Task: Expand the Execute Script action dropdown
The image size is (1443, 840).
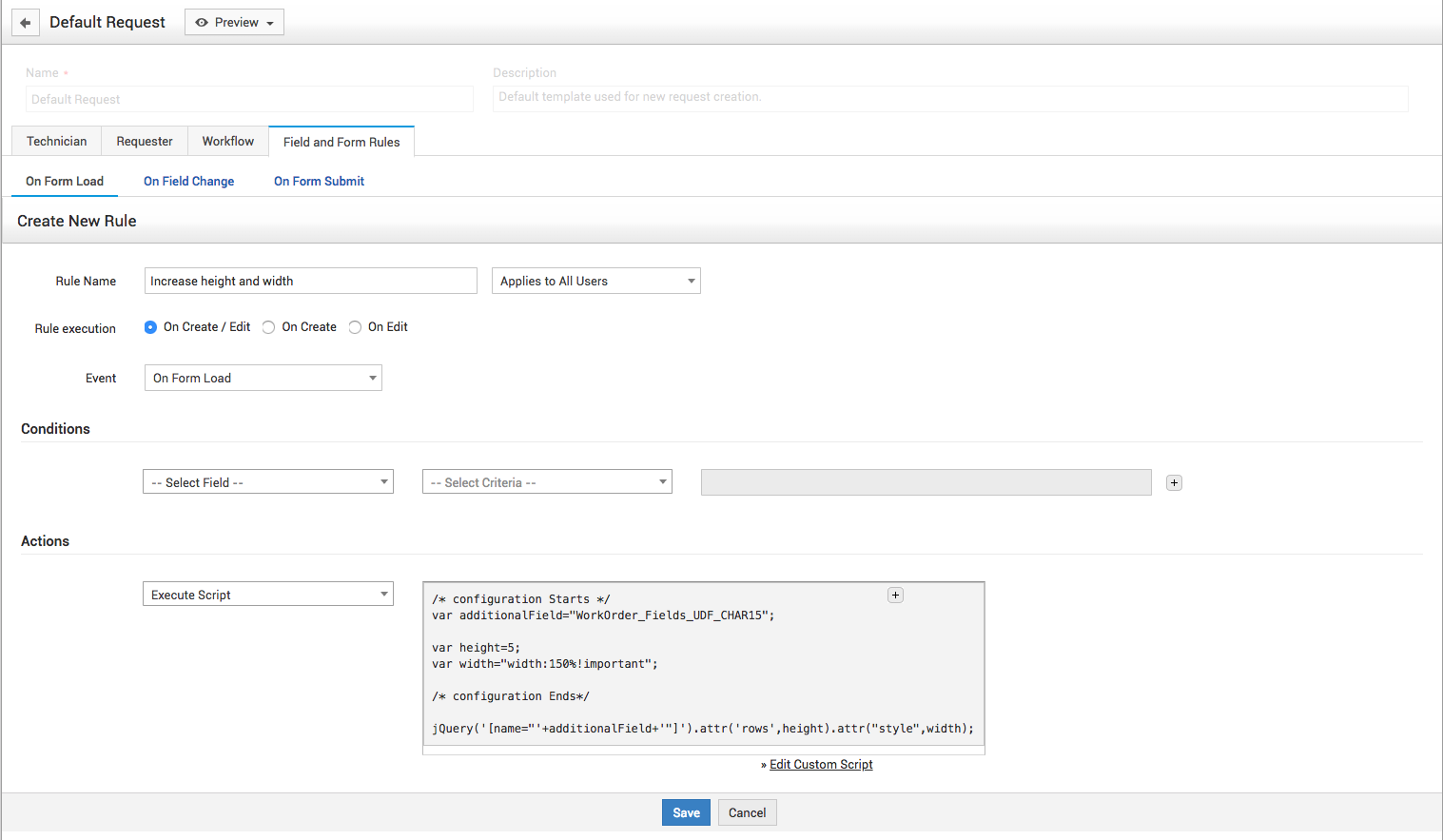Action: (x=267, y=596)
